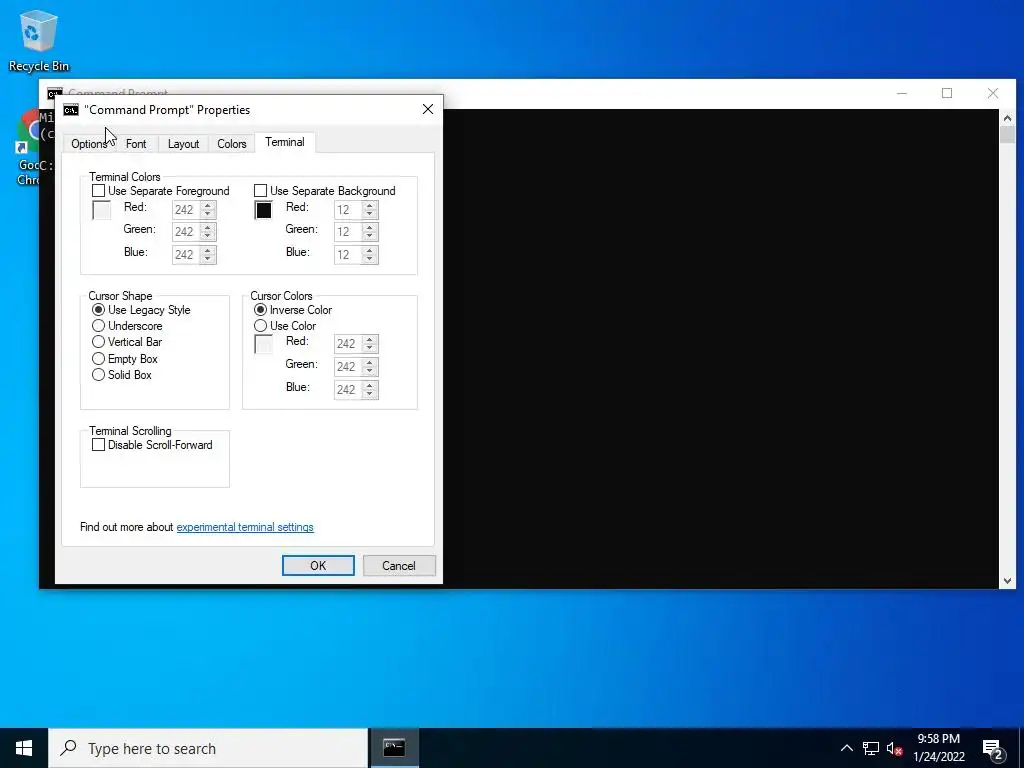The image size is (1024, 768).
Task: Switch to the Colors tab
Action: coord(232,144)
